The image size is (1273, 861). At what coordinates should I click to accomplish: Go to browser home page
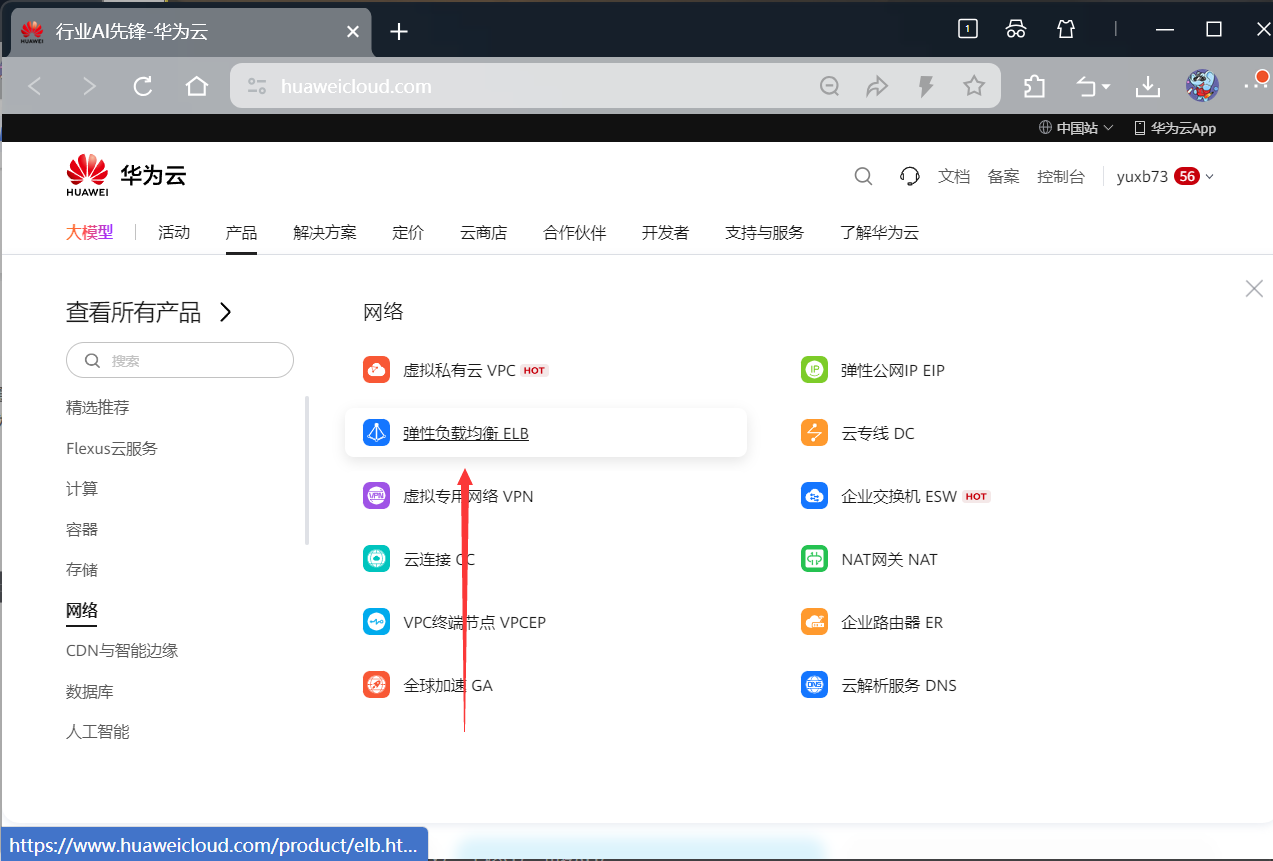tap(197, 87)
